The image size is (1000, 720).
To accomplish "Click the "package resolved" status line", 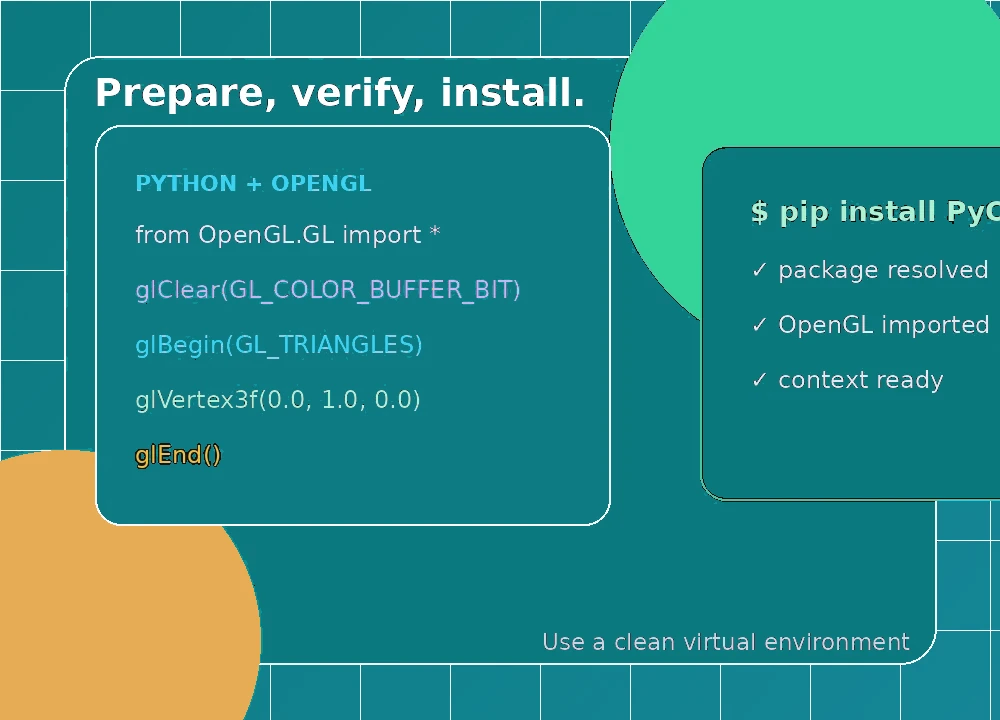I will pos(870,270).
